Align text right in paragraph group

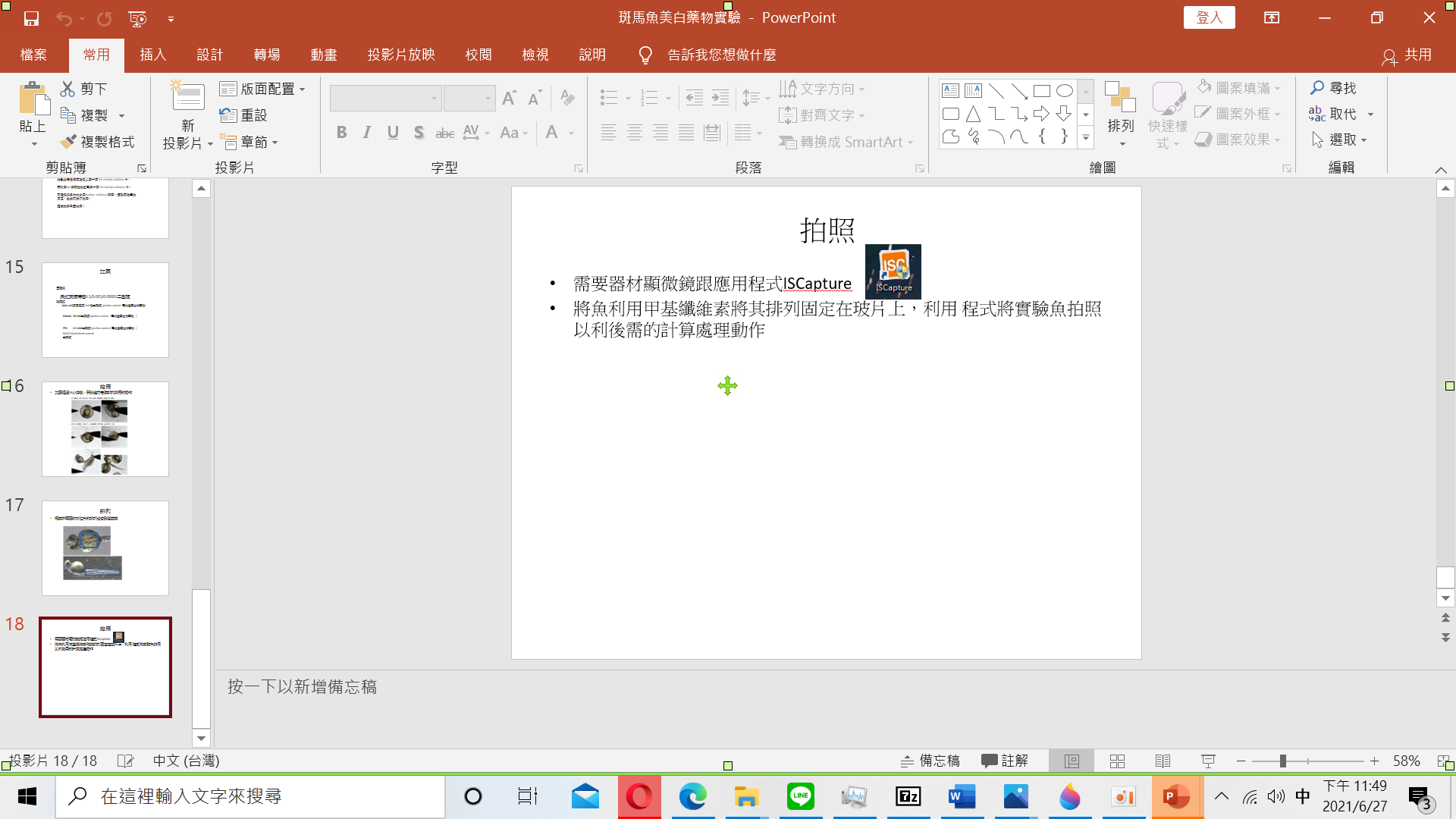(661, 133)
